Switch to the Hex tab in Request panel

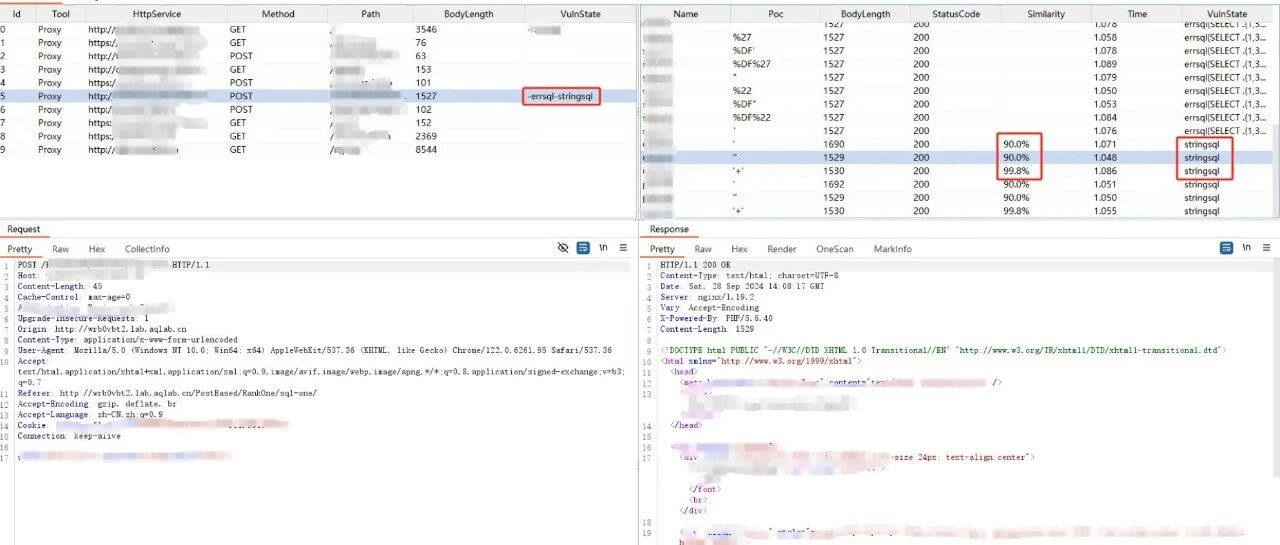[x=97, y=249]
